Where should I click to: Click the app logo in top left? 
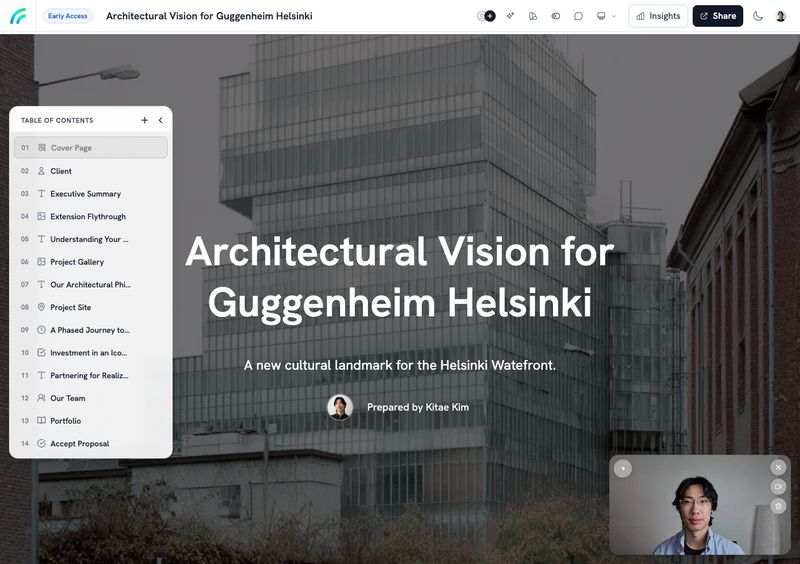(19, 16)
